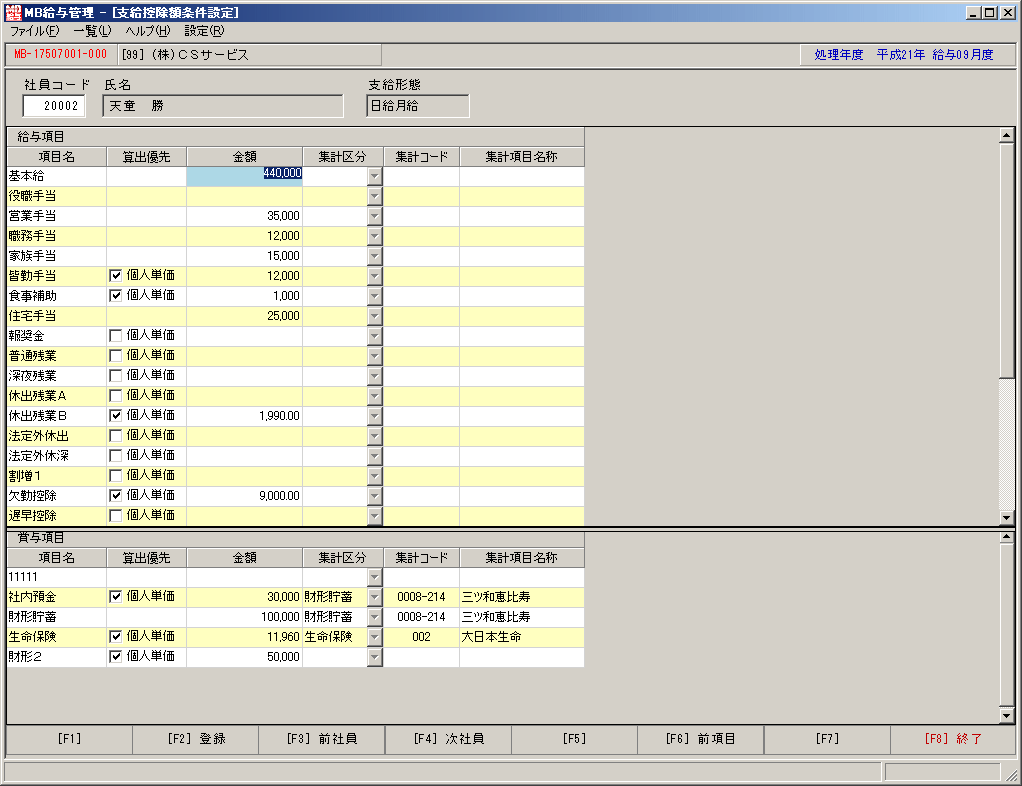Click the 項目名 column header in 賞与項目
1022x786 pixels.
coord(57,558)
